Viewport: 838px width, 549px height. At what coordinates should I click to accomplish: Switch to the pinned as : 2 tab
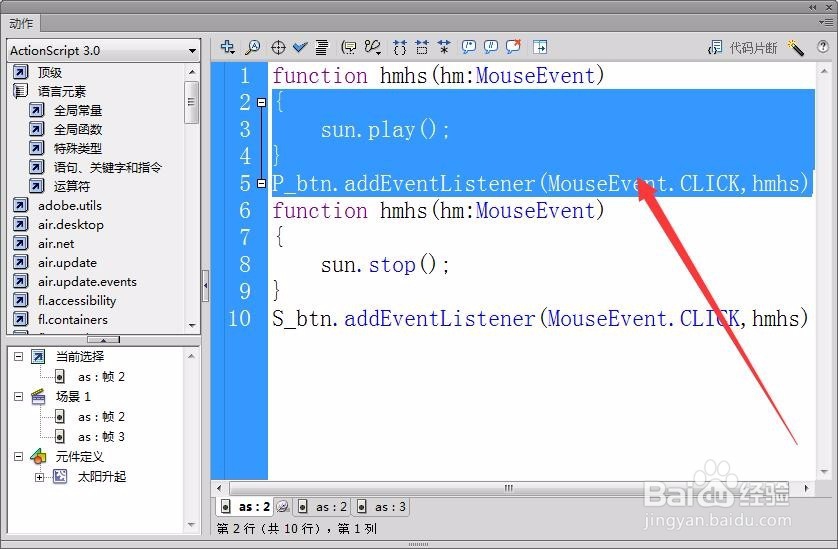tap(324, 507)
